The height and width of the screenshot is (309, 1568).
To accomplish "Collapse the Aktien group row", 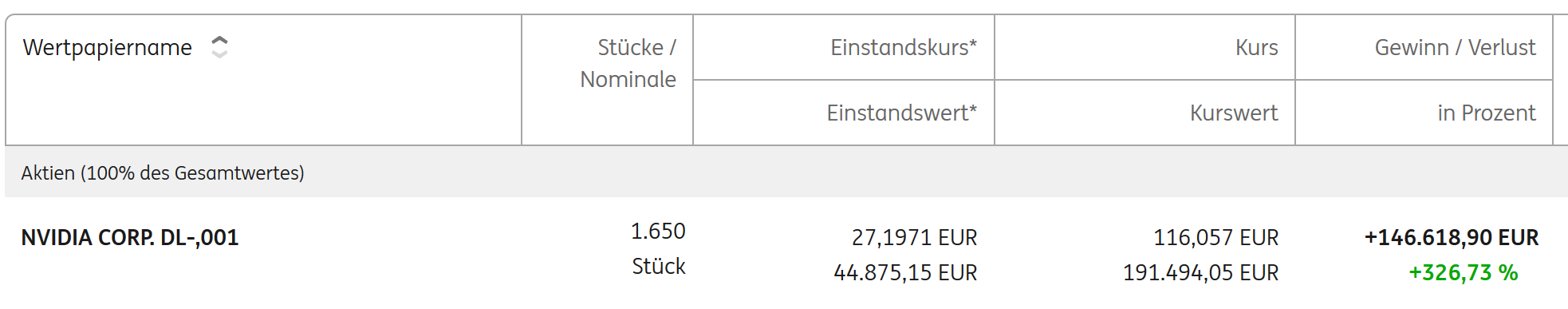I will click(x=786, y=172).
